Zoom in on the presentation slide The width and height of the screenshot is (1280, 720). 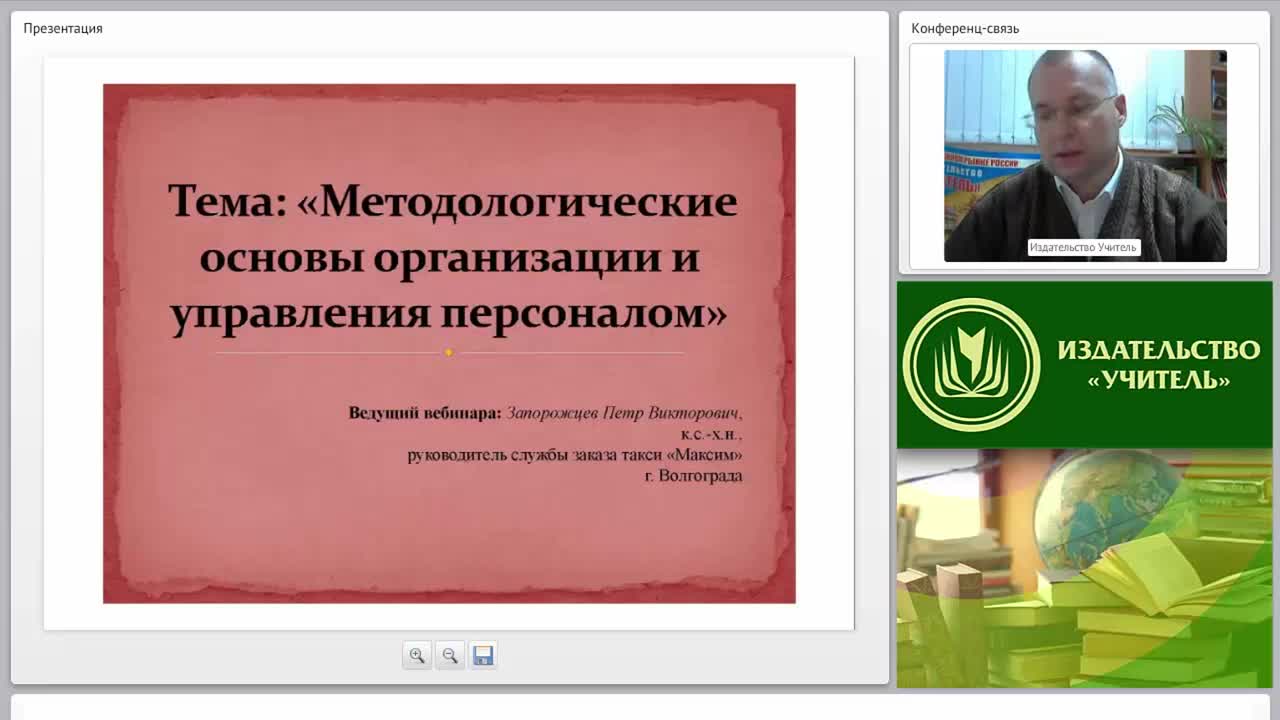417,656
